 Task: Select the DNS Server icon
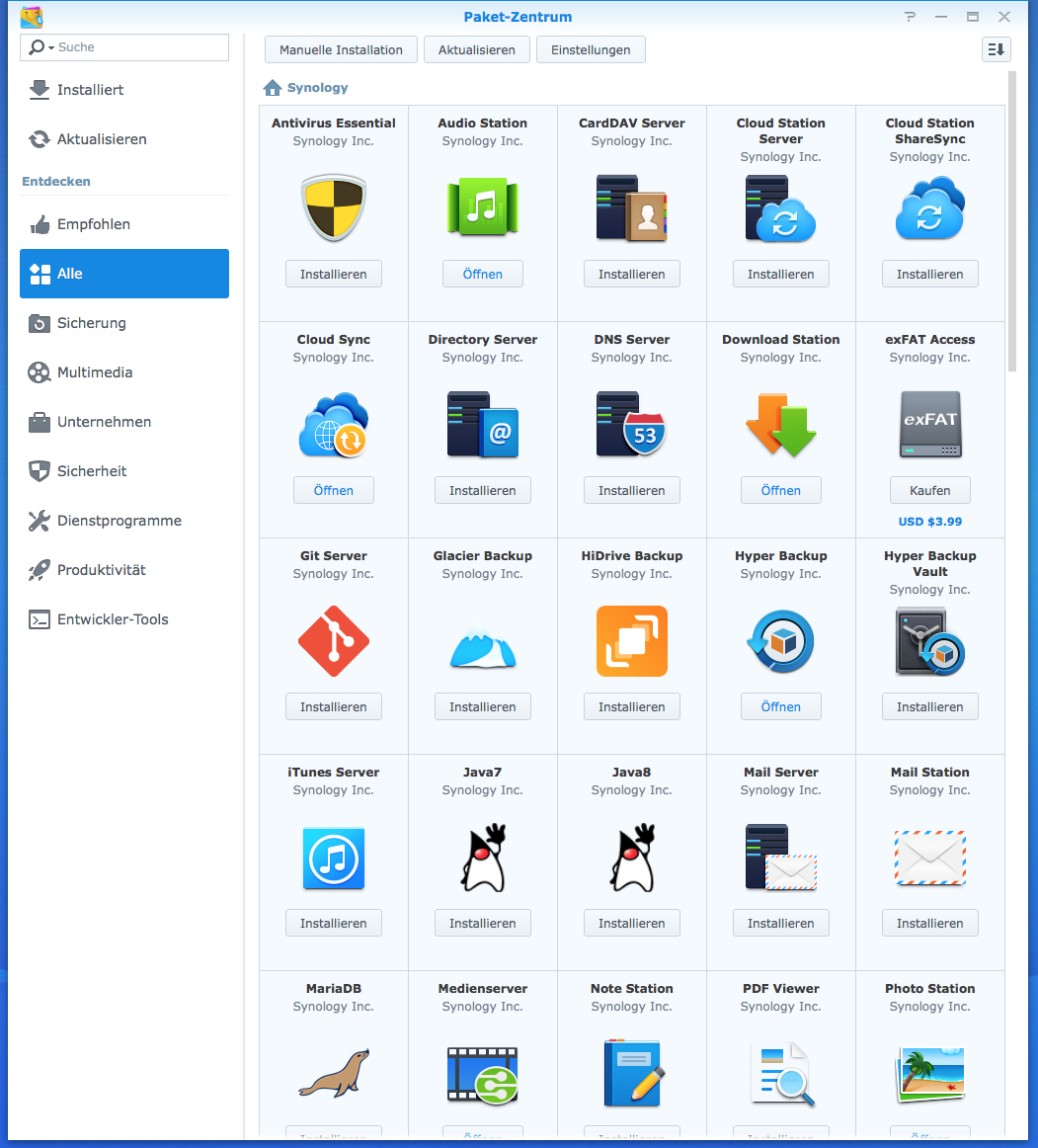tap(632, 425)
